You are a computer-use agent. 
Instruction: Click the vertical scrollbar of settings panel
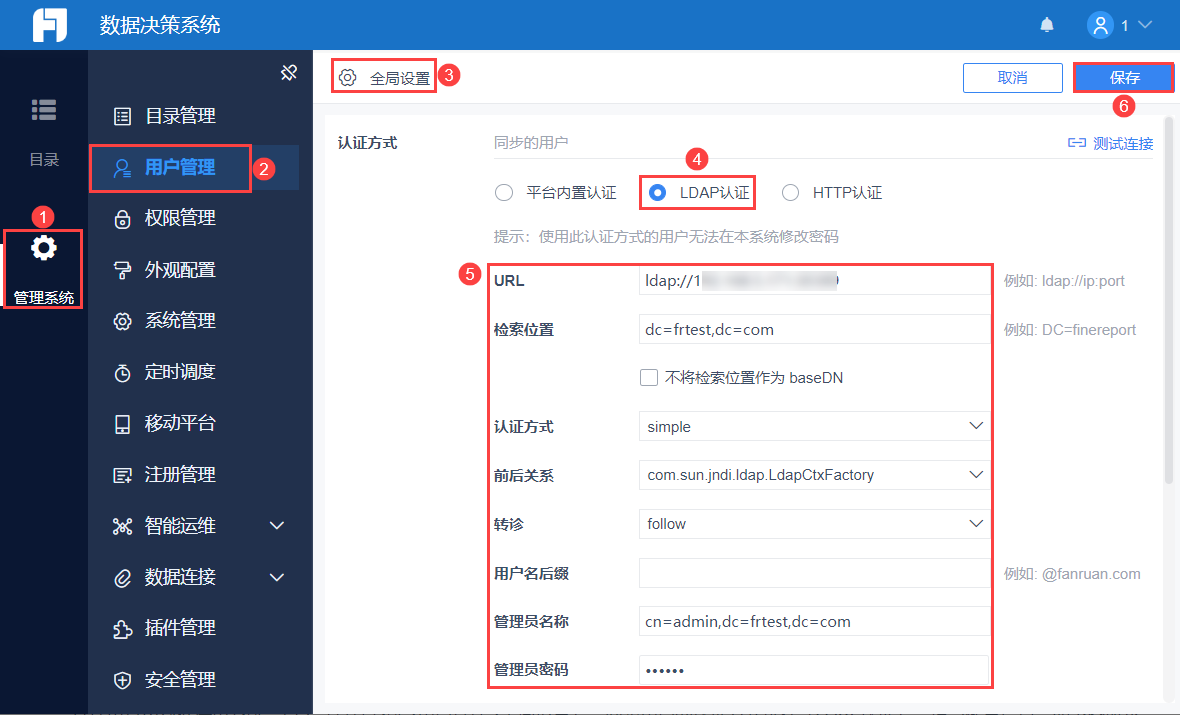[1169, 300]
